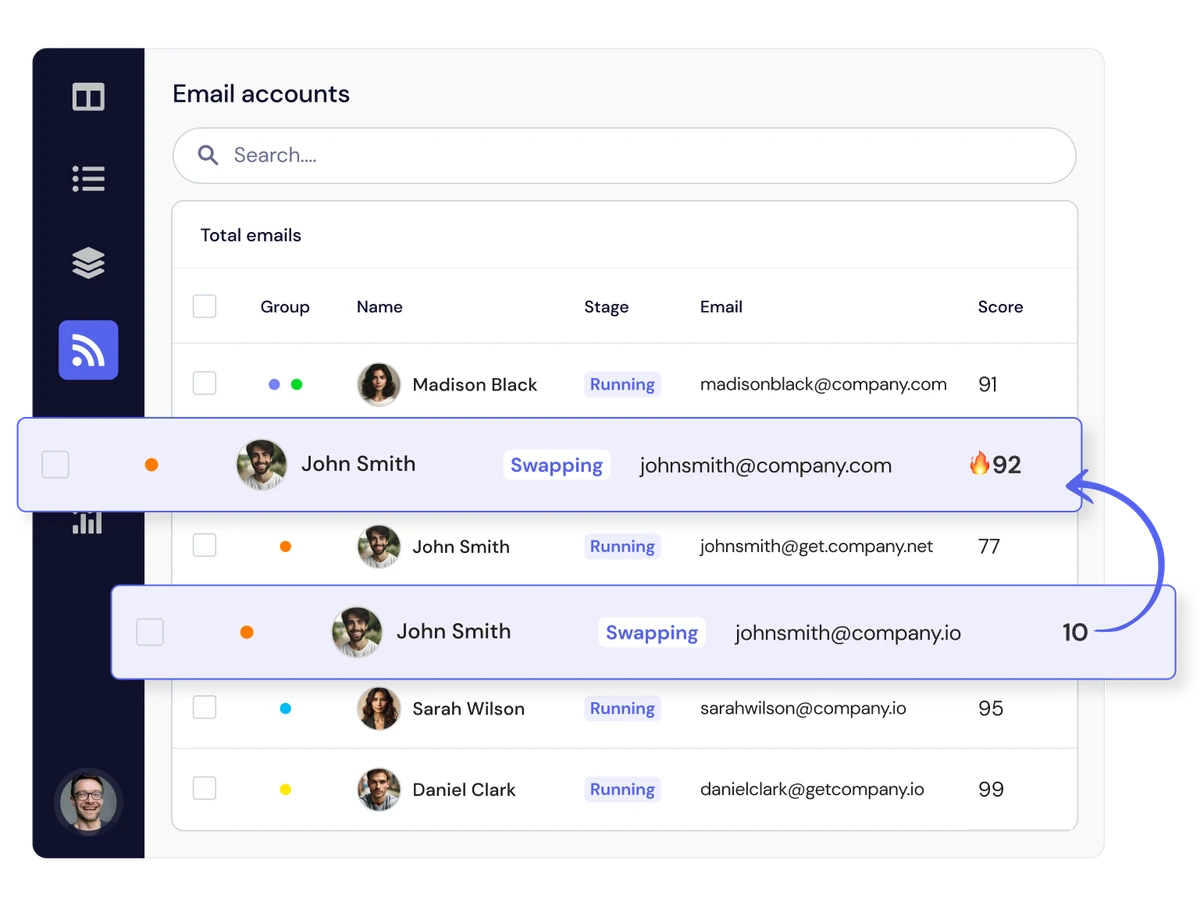Toggle the select-all checkbox in table header
Image resolution: width=1200 pixels, height=906 pixels.
coord(204,306)
